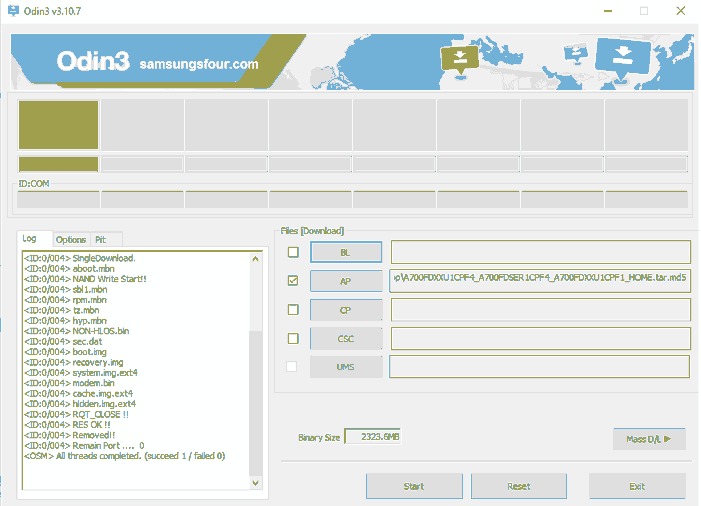Select the 'system.img.ext4' log line
This screenshot has width=701, height=506.
point(80,372)
